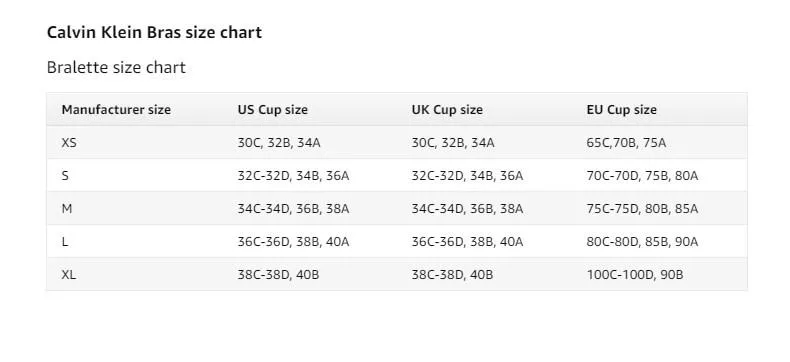790x362 pixels.
Task: Click US cup cell 30C, 32B, 34A
Action: pyautogui.click(x=279, y=143)
